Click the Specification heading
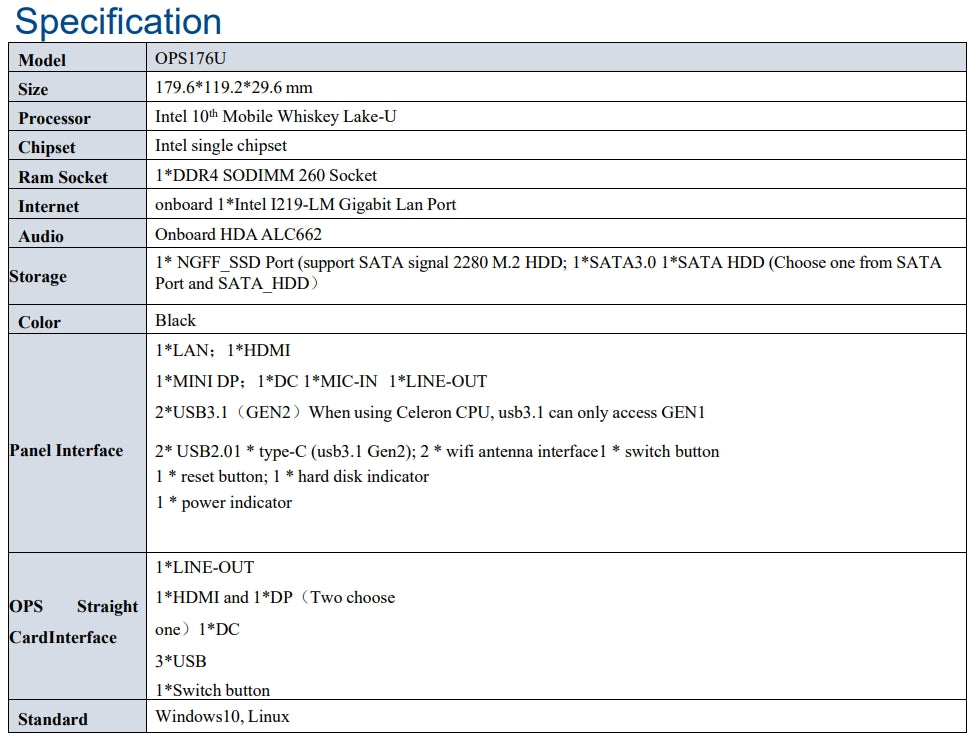This screenshot has width=975, height=756. pos(119,21)
